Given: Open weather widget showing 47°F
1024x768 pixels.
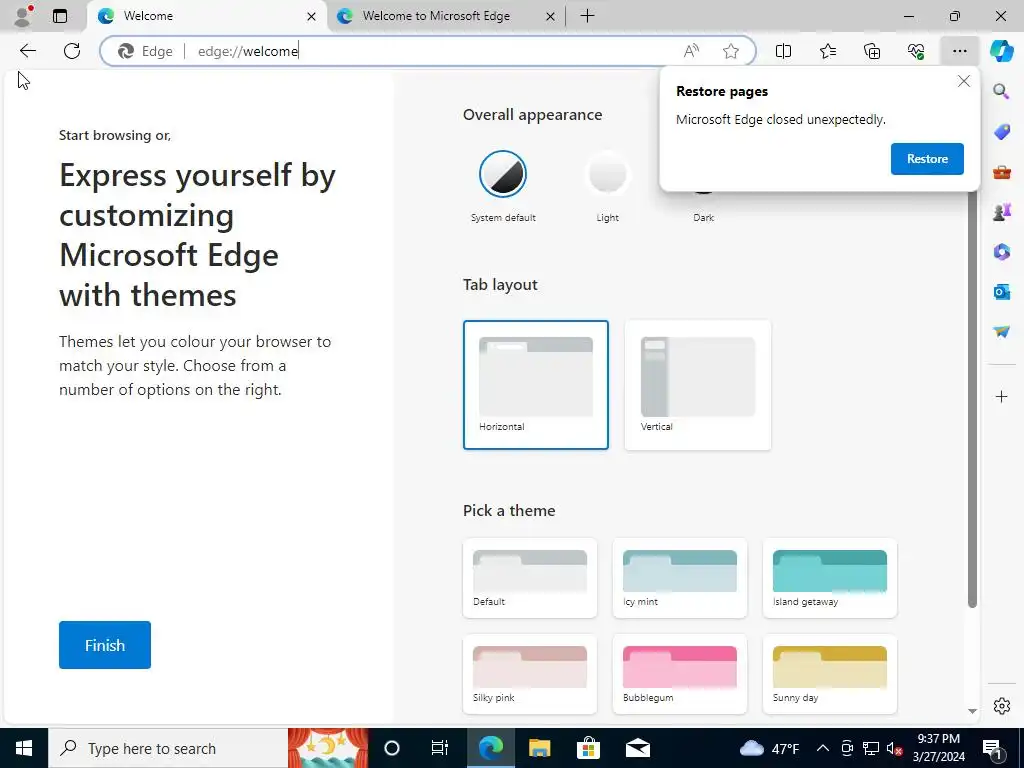Looking at the screenshot, I should tap(769, 748).
